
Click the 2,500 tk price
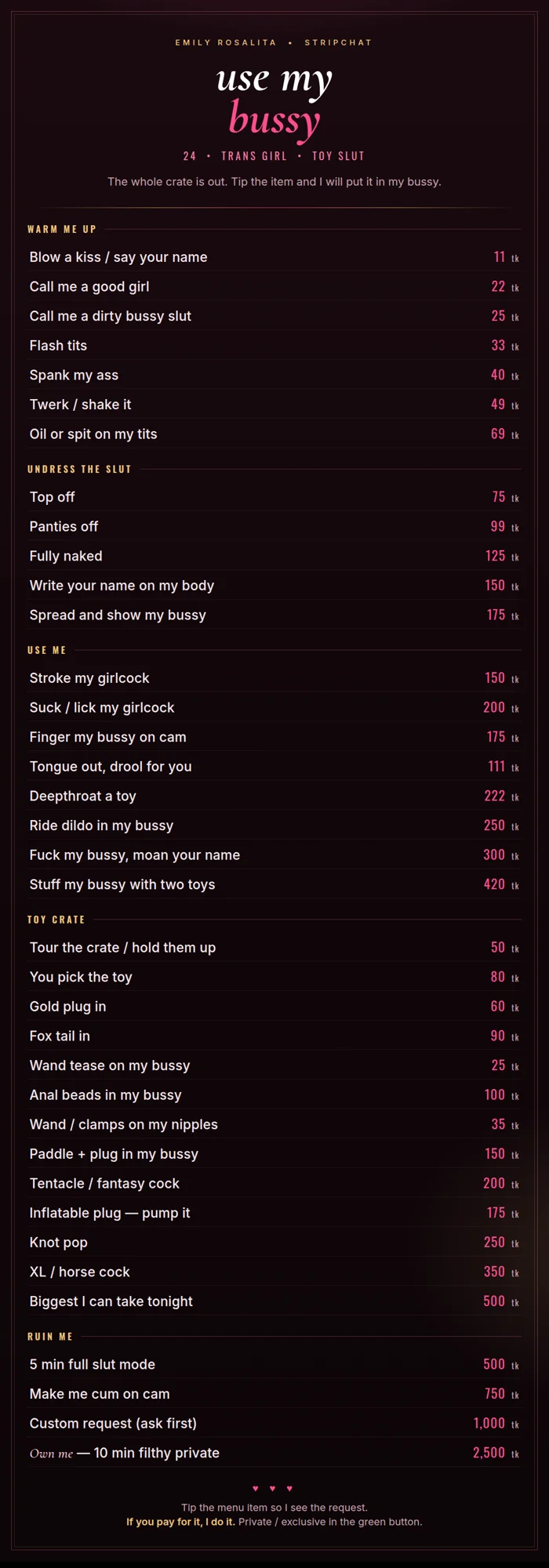tap(496, 1453)
